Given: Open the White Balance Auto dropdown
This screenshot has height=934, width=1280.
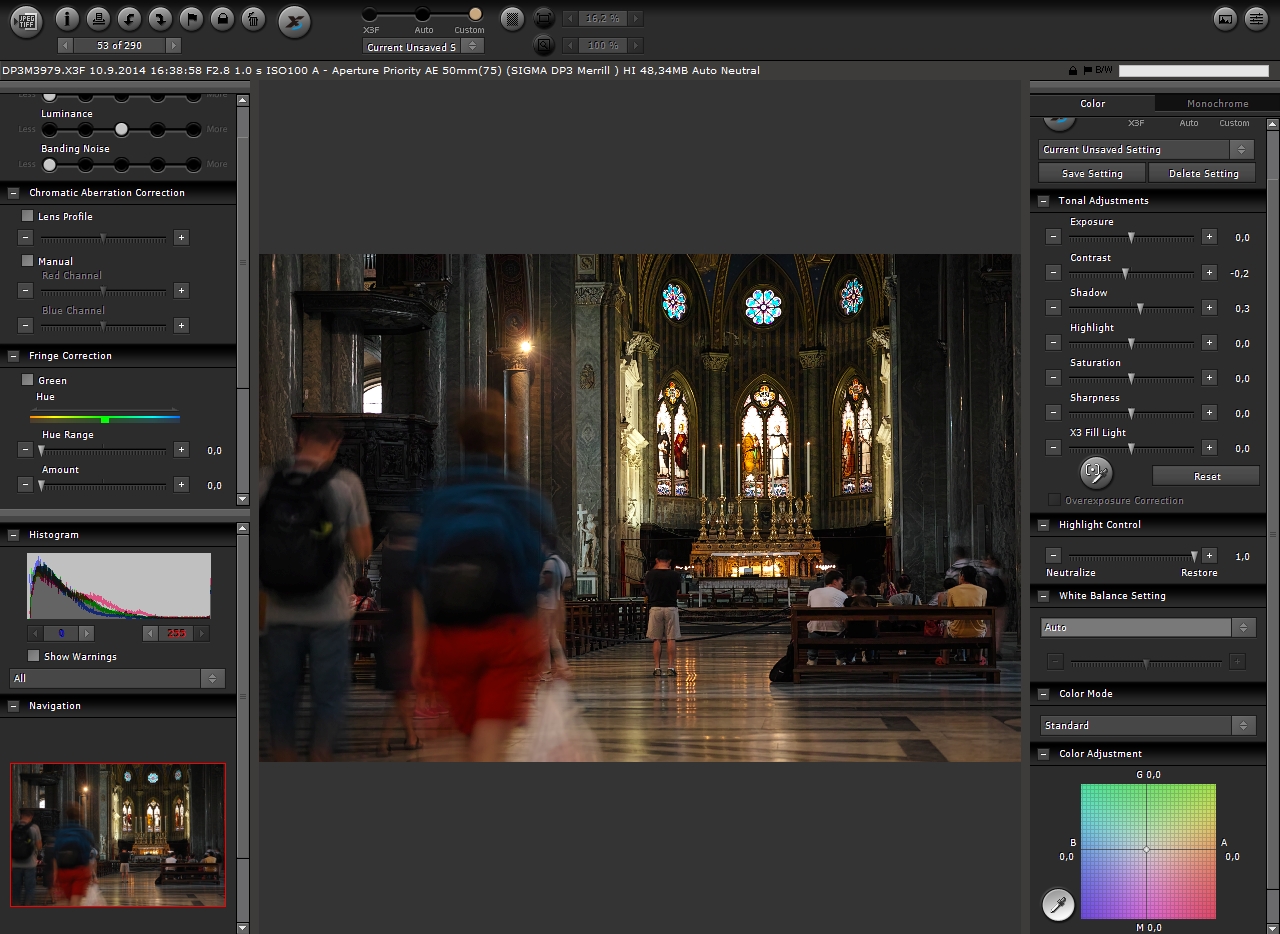Looking at the screenshot, I should tap(1147, 627).
